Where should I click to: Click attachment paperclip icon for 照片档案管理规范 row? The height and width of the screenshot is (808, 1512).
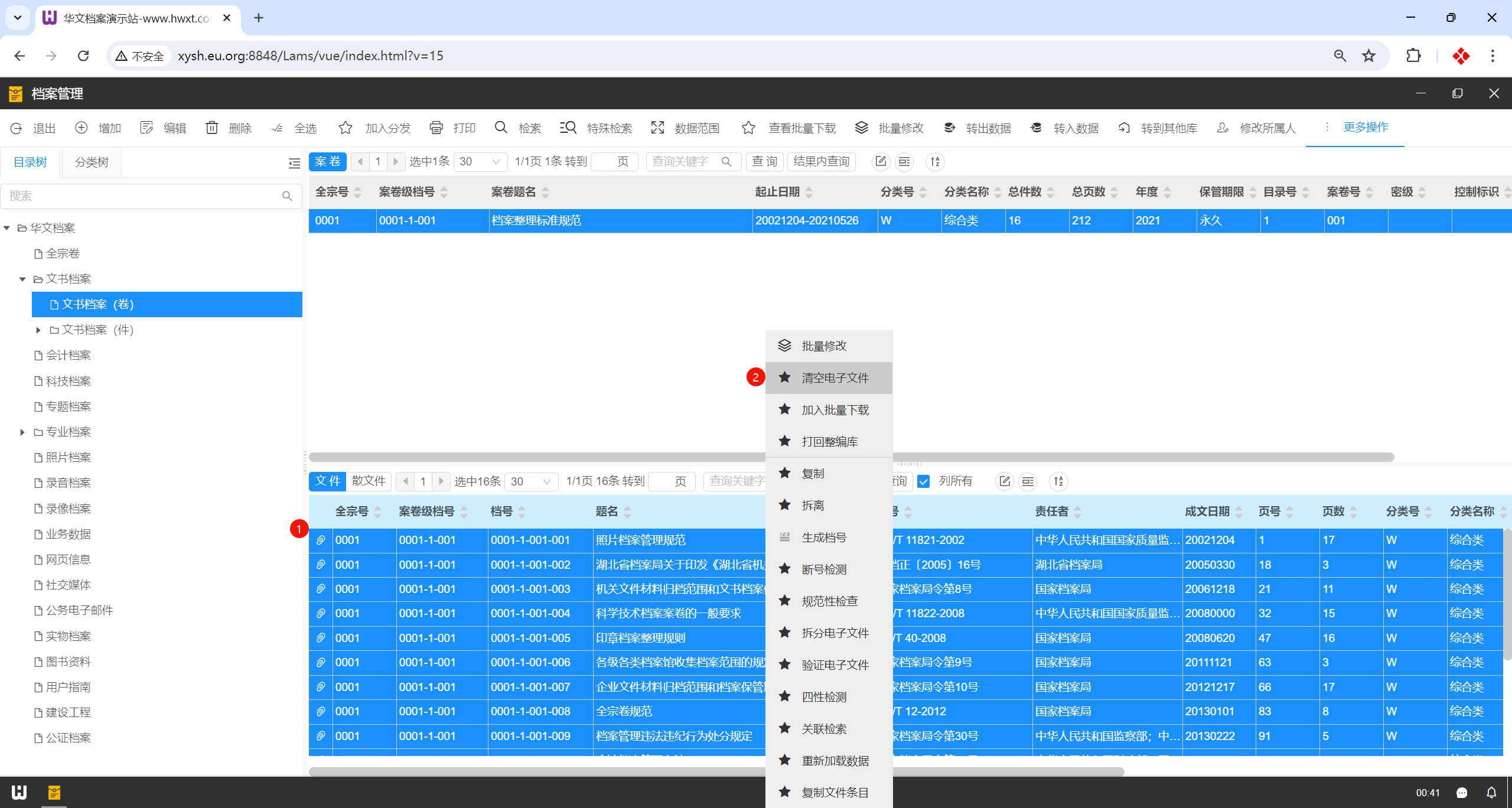[x=321, y=540]
